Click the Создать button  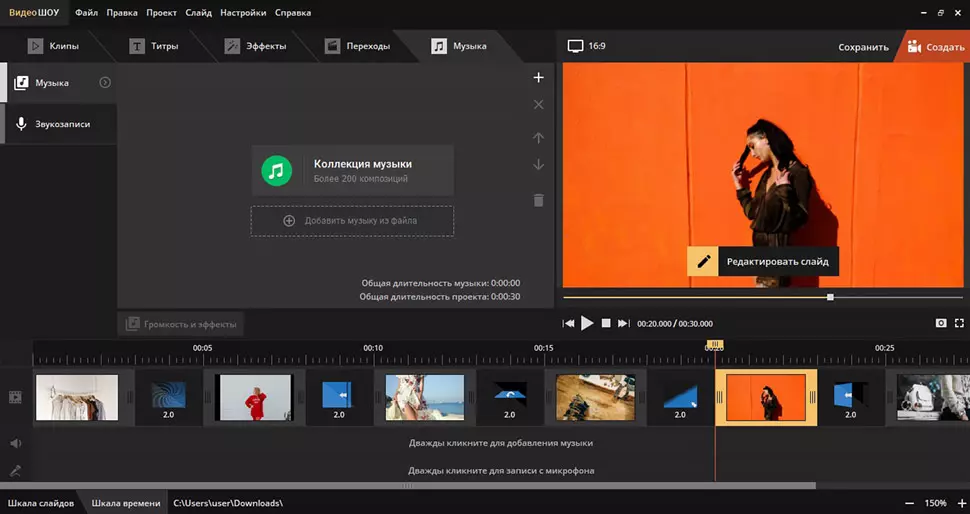(935, 47)
